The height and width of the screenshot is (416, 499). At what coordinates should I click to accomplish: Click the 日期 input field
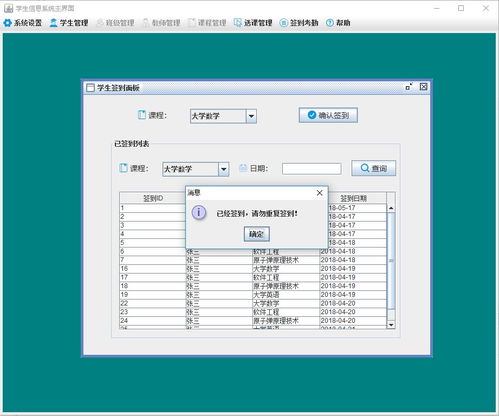point(312,169)
